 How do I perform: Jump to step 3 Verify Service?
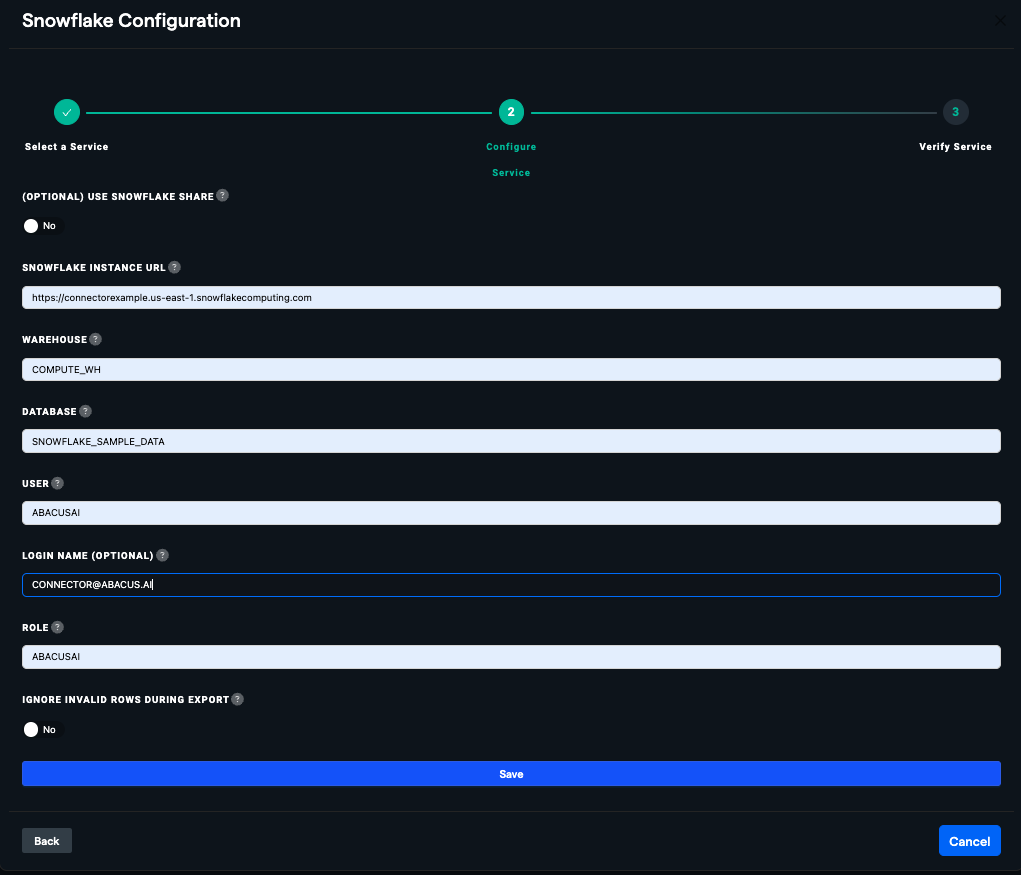tap(955, 112)
